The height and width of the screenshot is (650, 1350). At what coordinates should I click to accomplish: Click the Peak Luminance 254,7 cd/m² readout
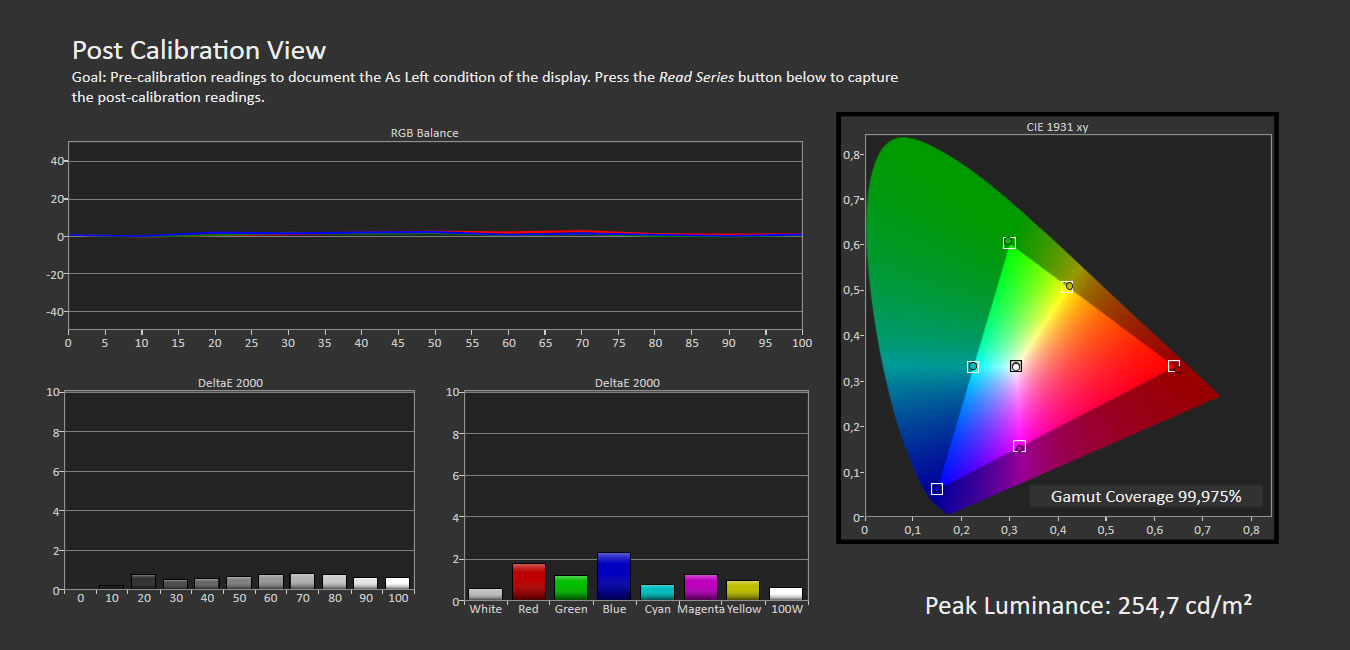coord(1089,605)
